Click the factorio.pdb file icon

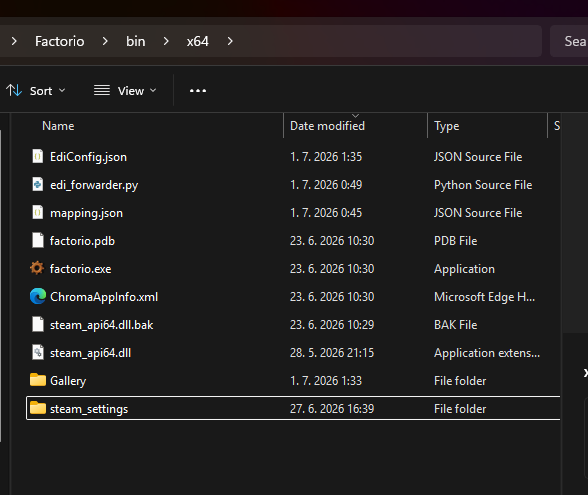(38, 240)
